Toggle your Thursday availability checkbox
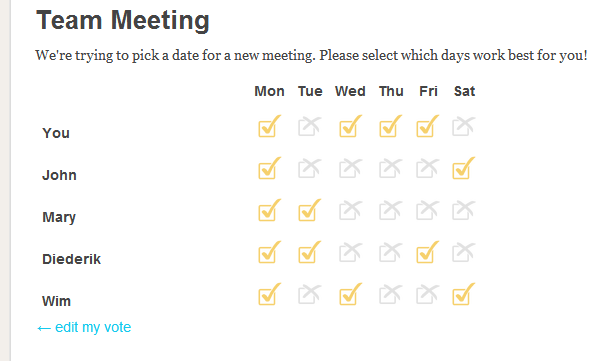The image size is (604, 361). 391,126
